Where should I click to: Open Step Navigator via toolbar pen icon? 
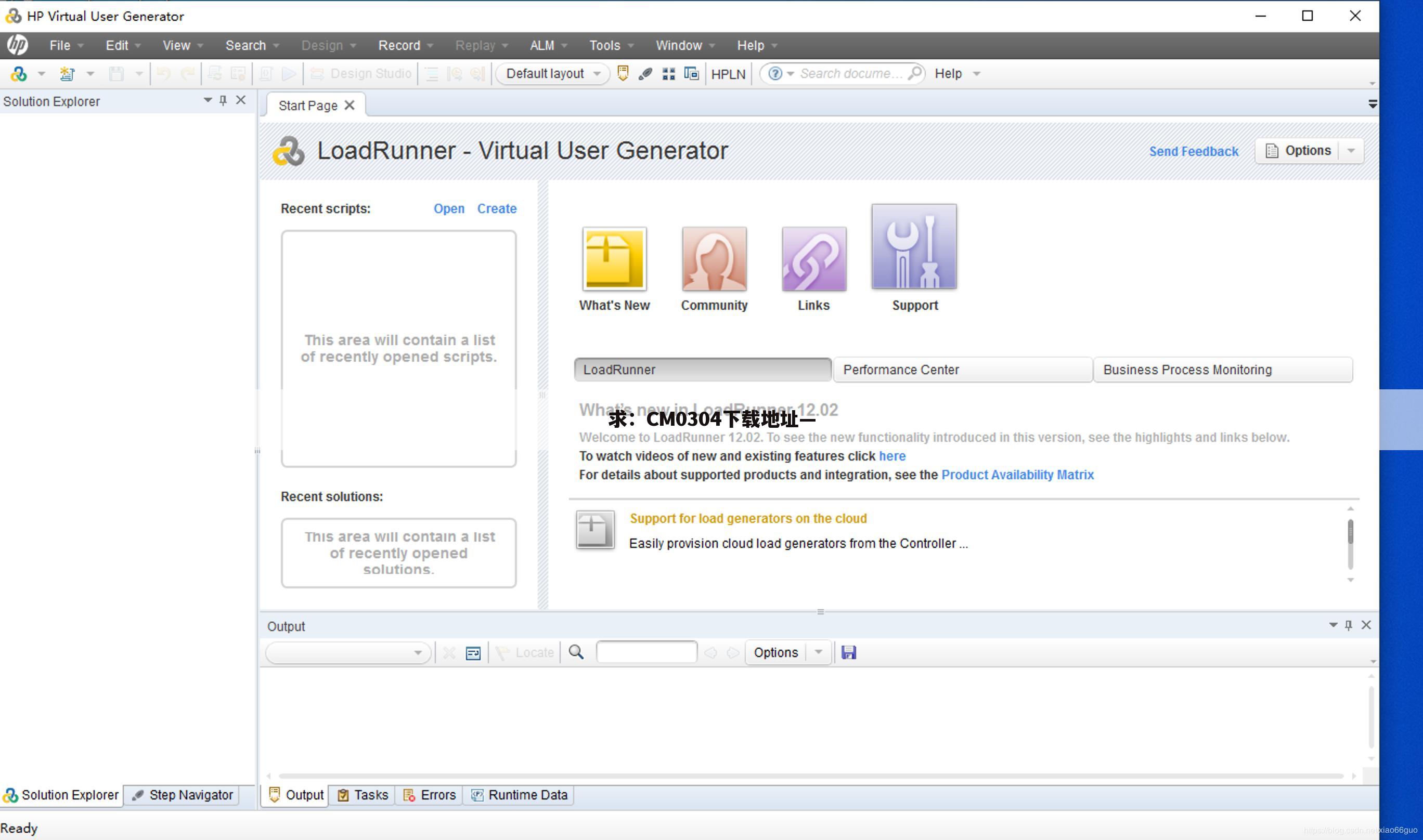pyautogui.click(x=645, y=74)
